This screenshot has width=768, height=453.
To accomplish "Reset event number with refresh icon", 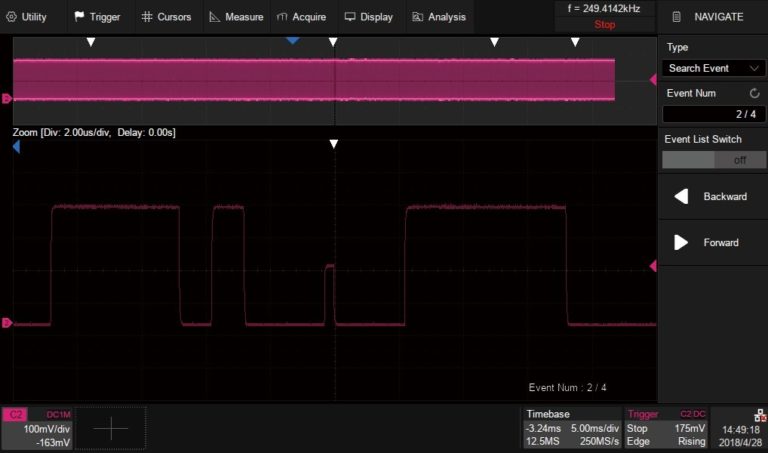I will 754,93.
